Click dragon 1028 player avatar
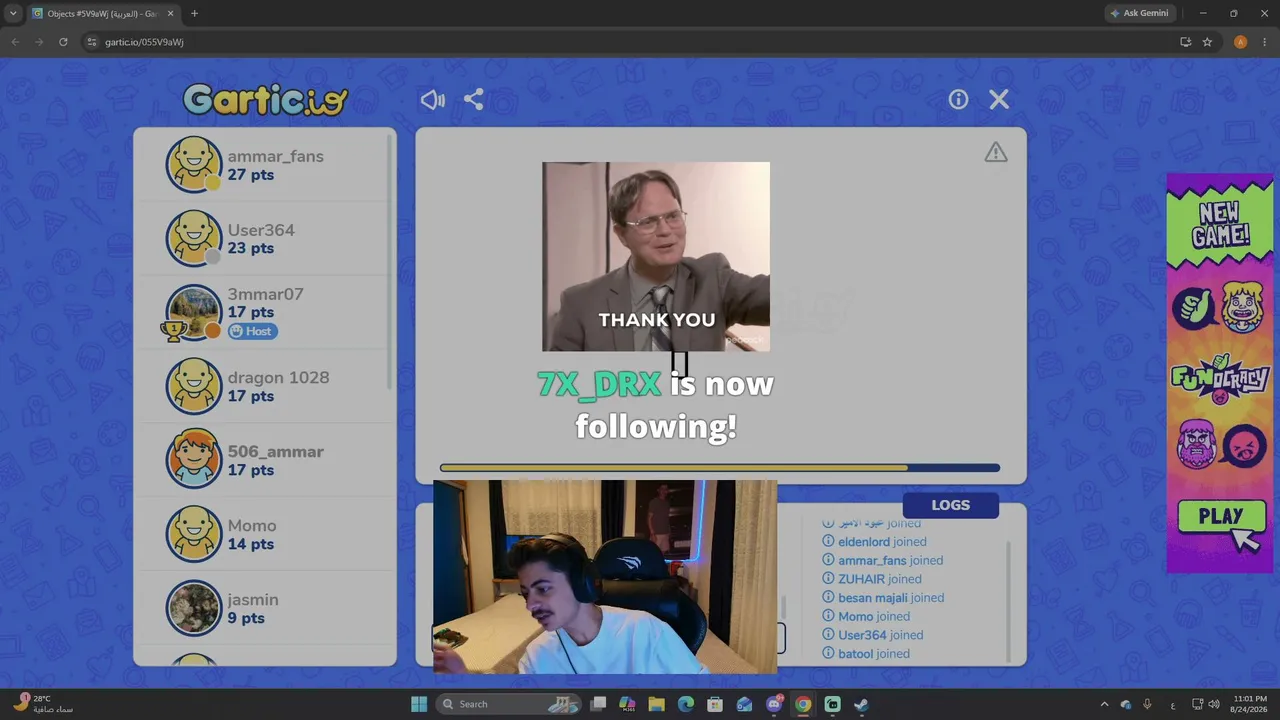 point(193,386)
